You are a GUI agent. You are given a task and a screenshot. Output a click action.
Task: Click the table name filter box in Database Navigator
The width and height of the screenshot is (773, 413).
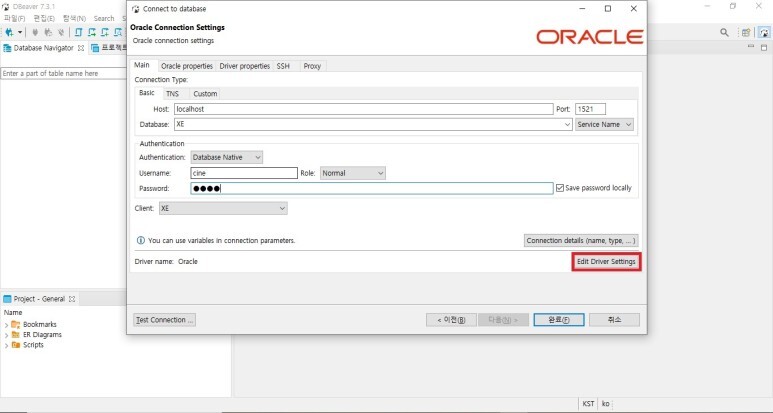(x=64, y=73)
